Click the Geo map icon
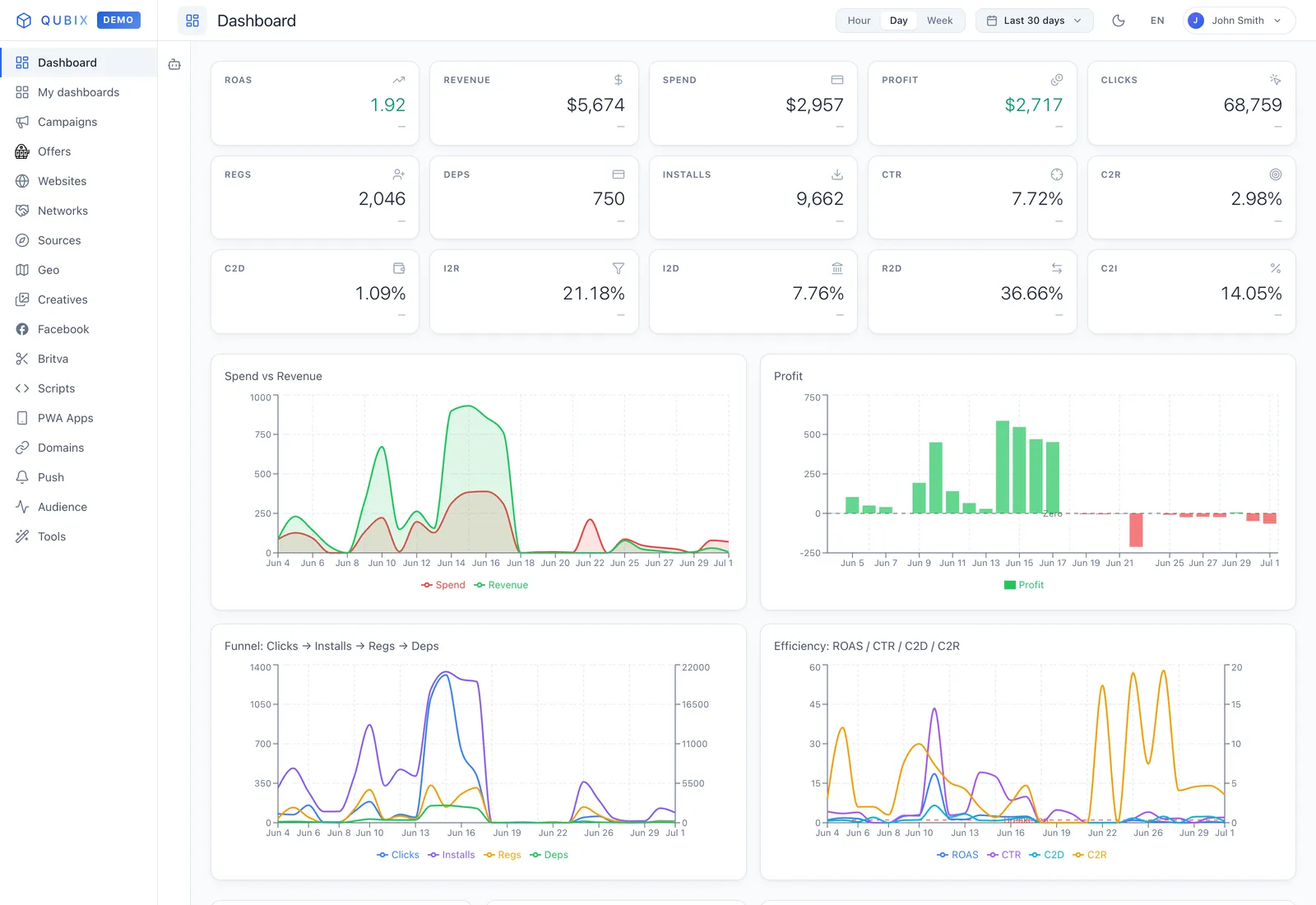1316x905 pixels. click(x=22, y=270)
